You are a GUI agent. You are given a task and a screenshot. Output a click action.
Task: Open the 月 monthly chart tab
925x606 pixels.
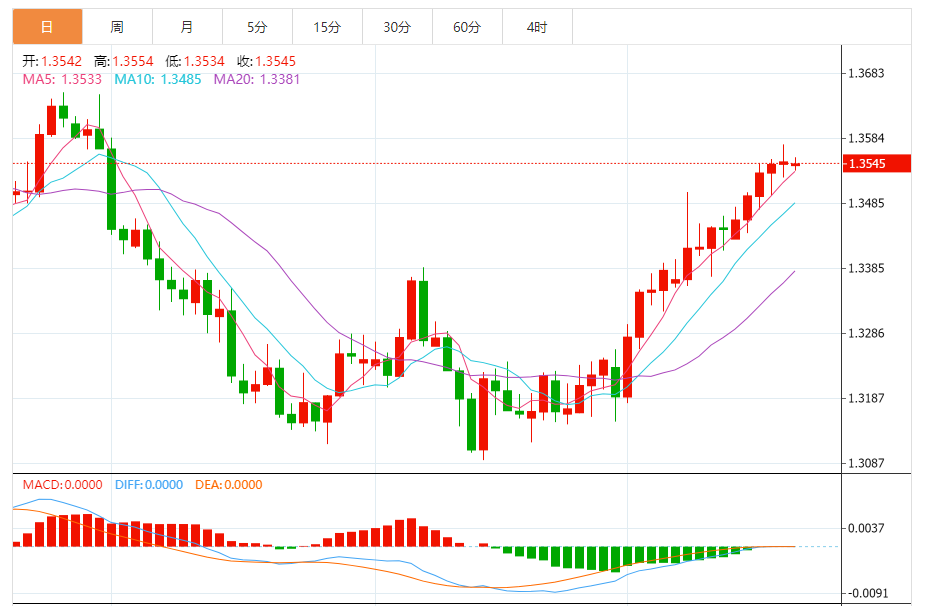[x=187, y=27]
